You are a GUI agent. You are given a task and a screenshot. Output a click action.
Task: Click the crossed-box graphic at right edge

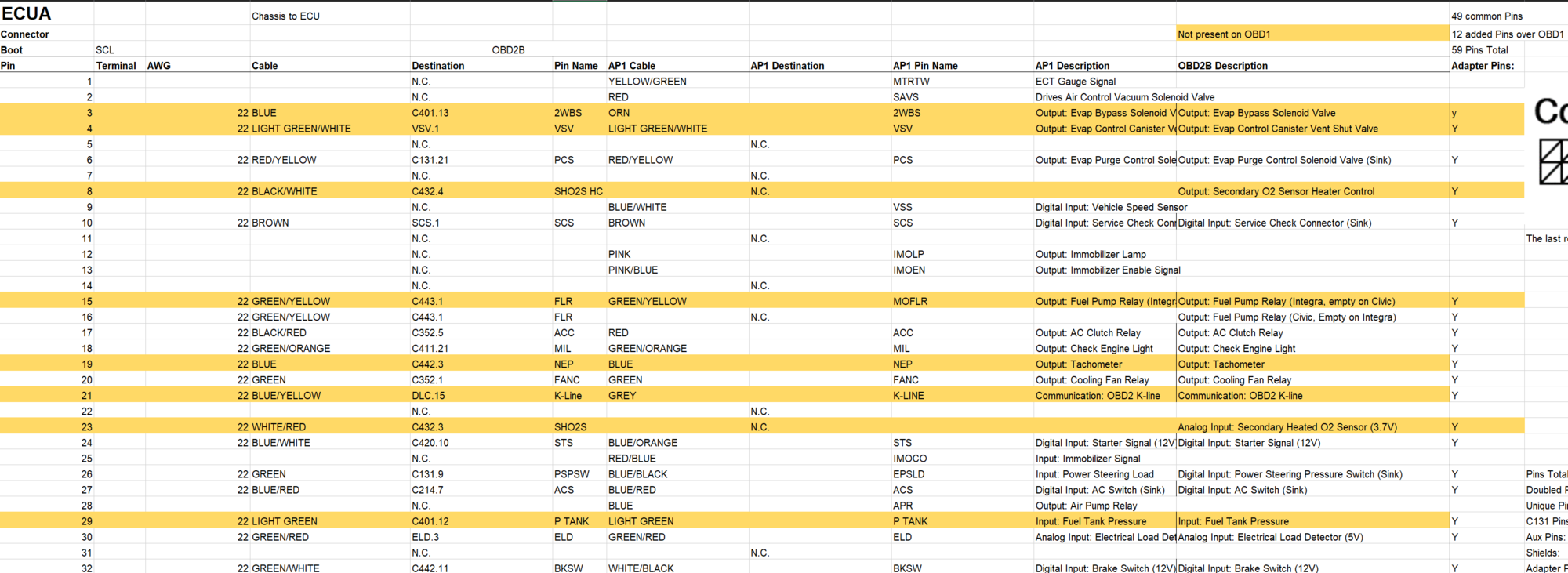(x=1552, y=161)
